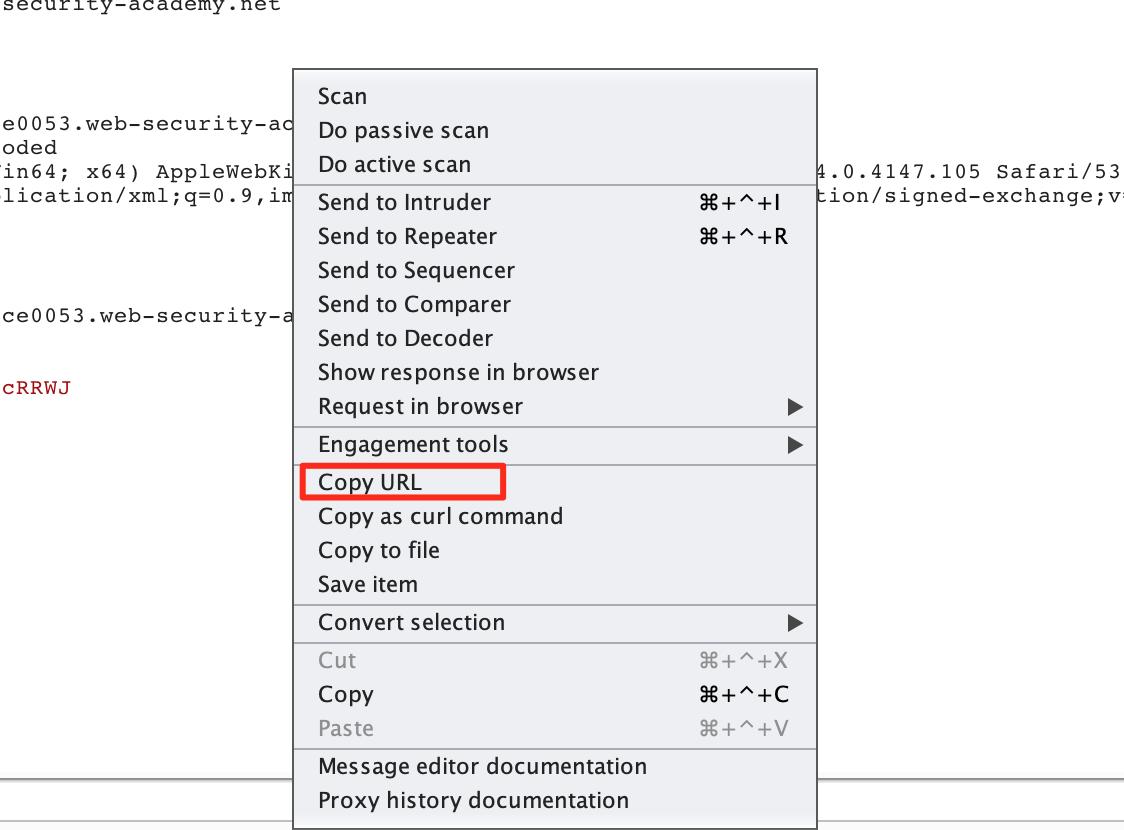Send request to Decoder
Image resolution: width=1124 pixels, height=830 pixels.
coord(405,339)
